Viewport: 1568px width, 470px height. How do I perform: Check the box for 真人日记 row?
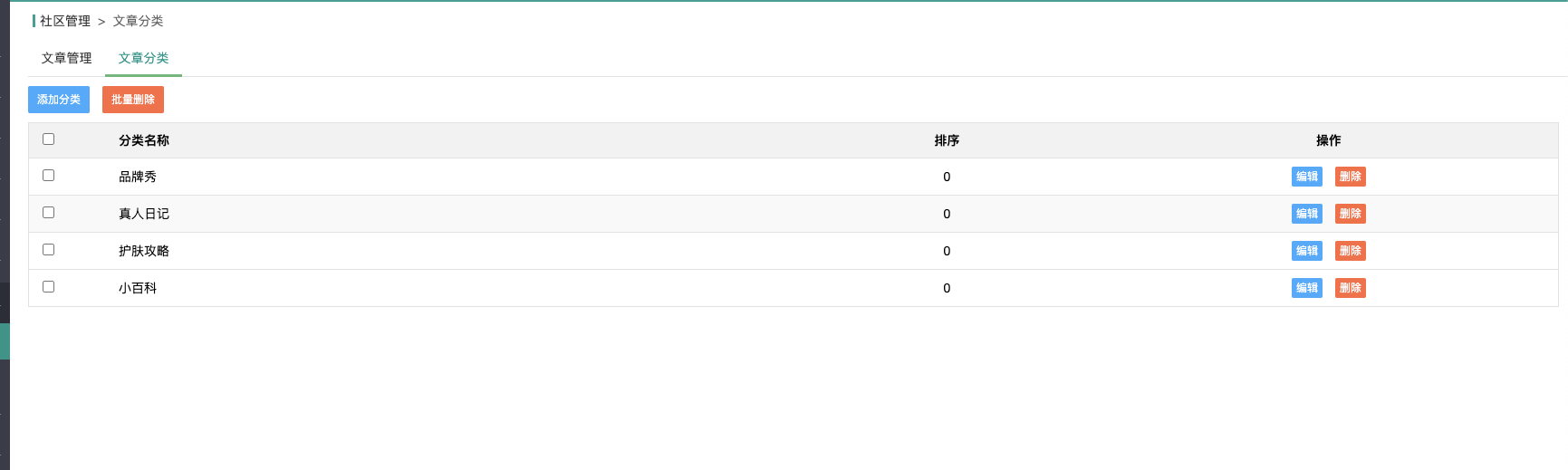click(49, 213)
